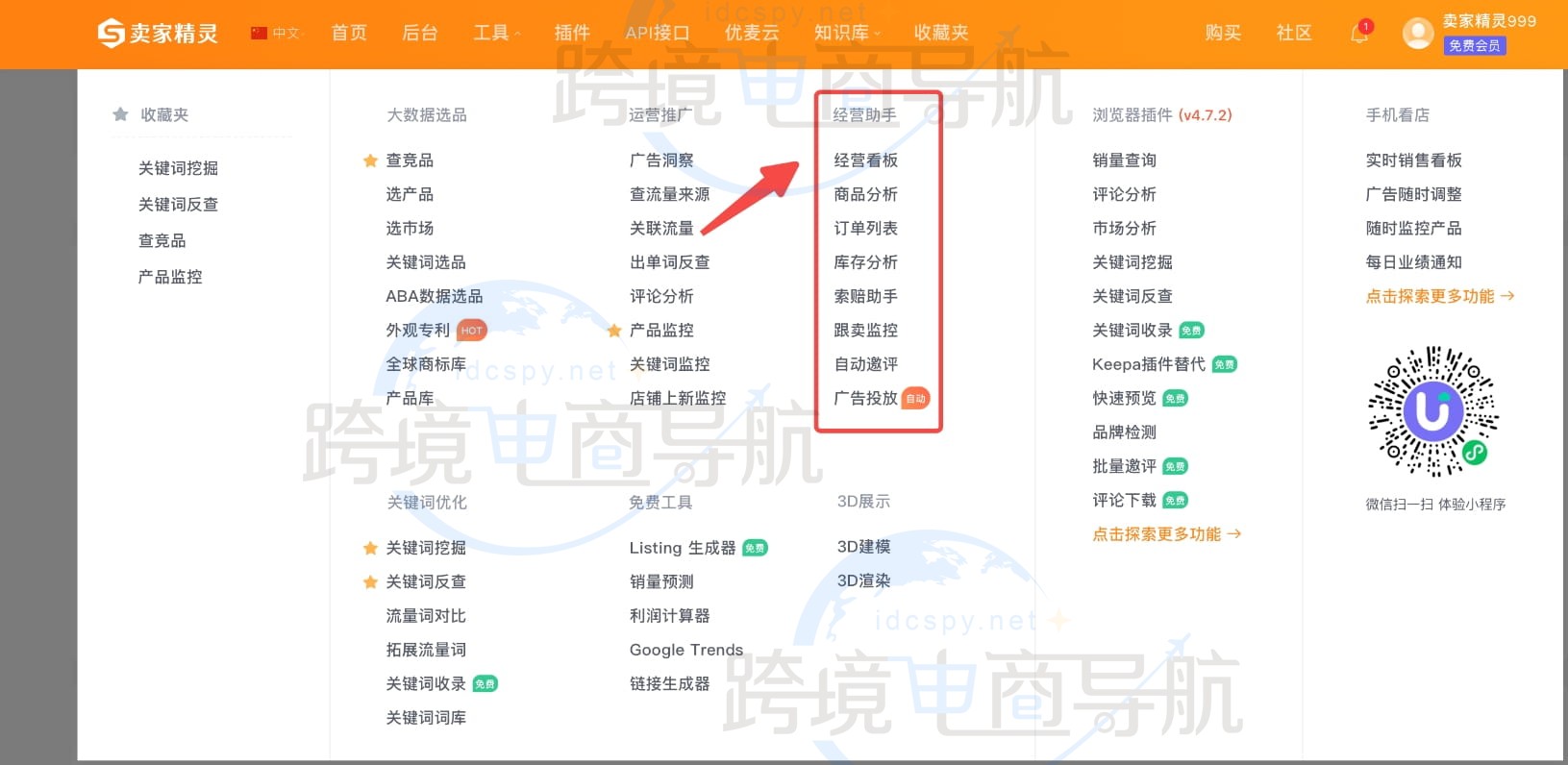Open 选市场 under 大数据选品
This screenshot has height=765, width=1568.
point(410,228)
